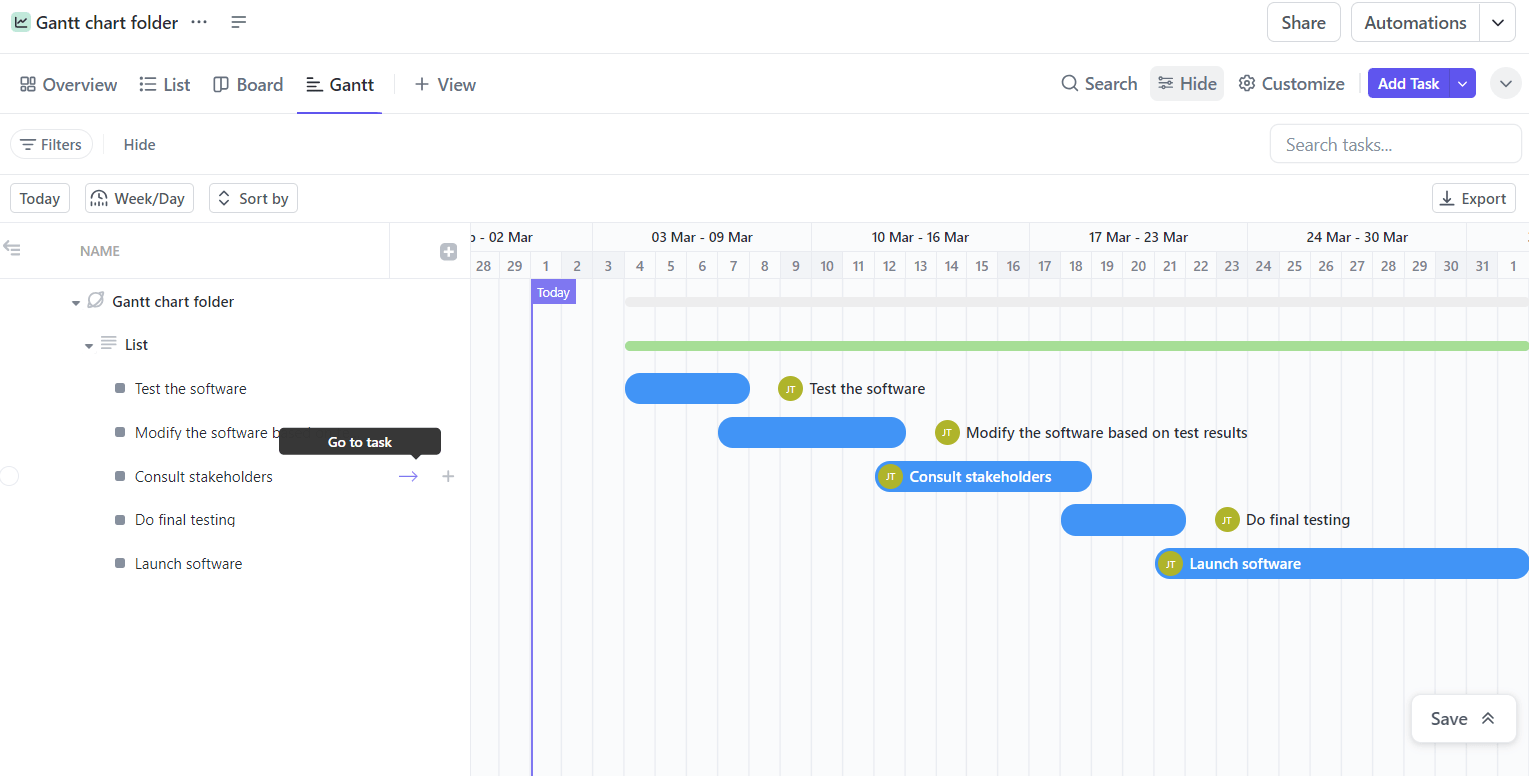Toggle the Hide option in the top toolbar

point(1186,83)
